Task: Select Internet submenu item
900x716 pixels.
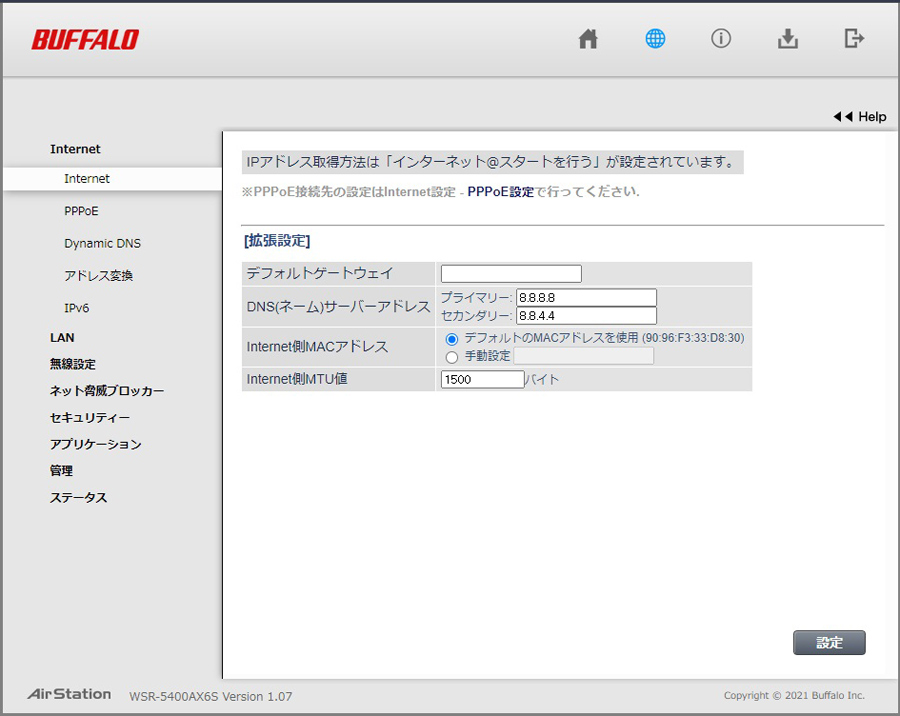Action: coord(87,179)
